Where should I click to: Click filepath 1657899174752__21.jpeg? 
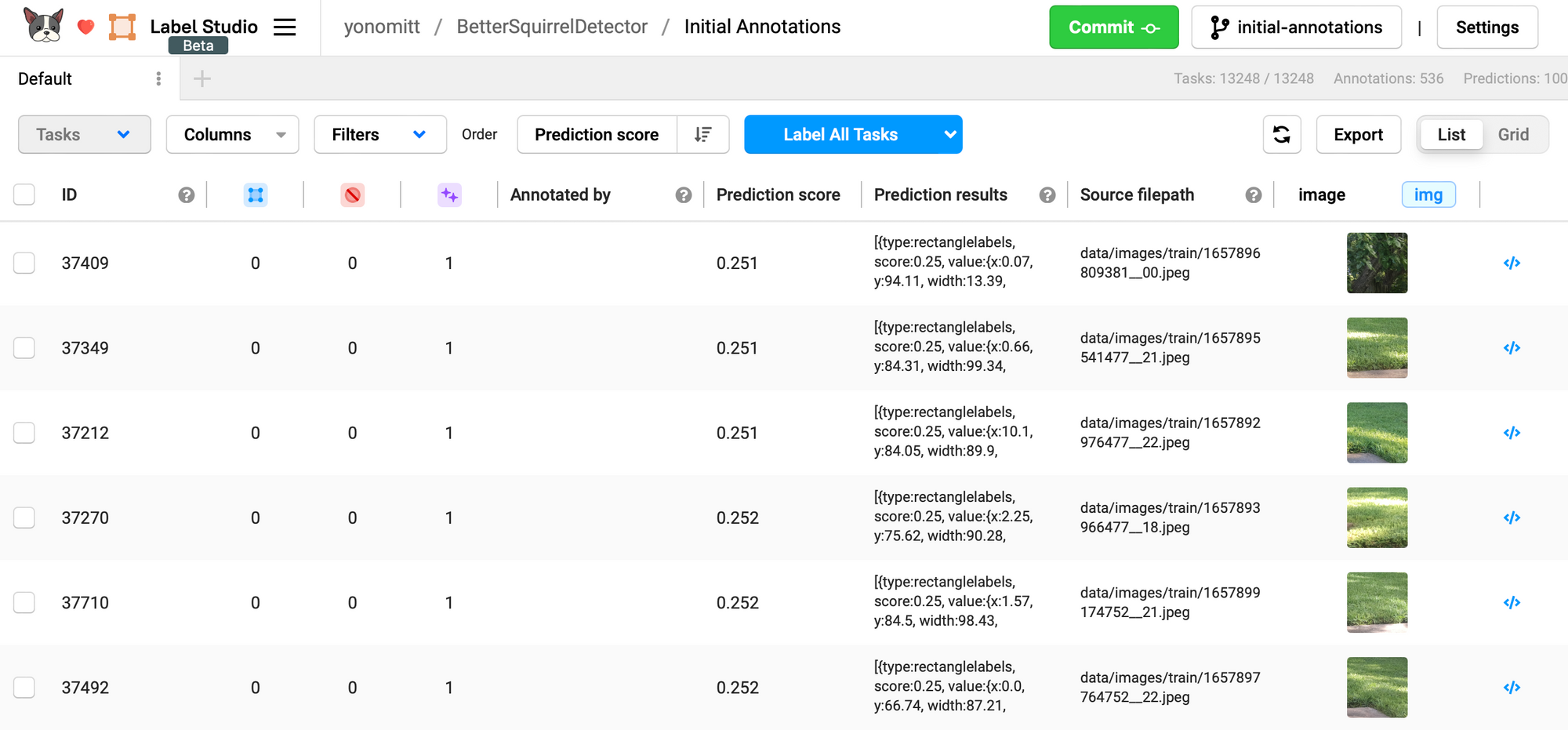point(1170,602)
